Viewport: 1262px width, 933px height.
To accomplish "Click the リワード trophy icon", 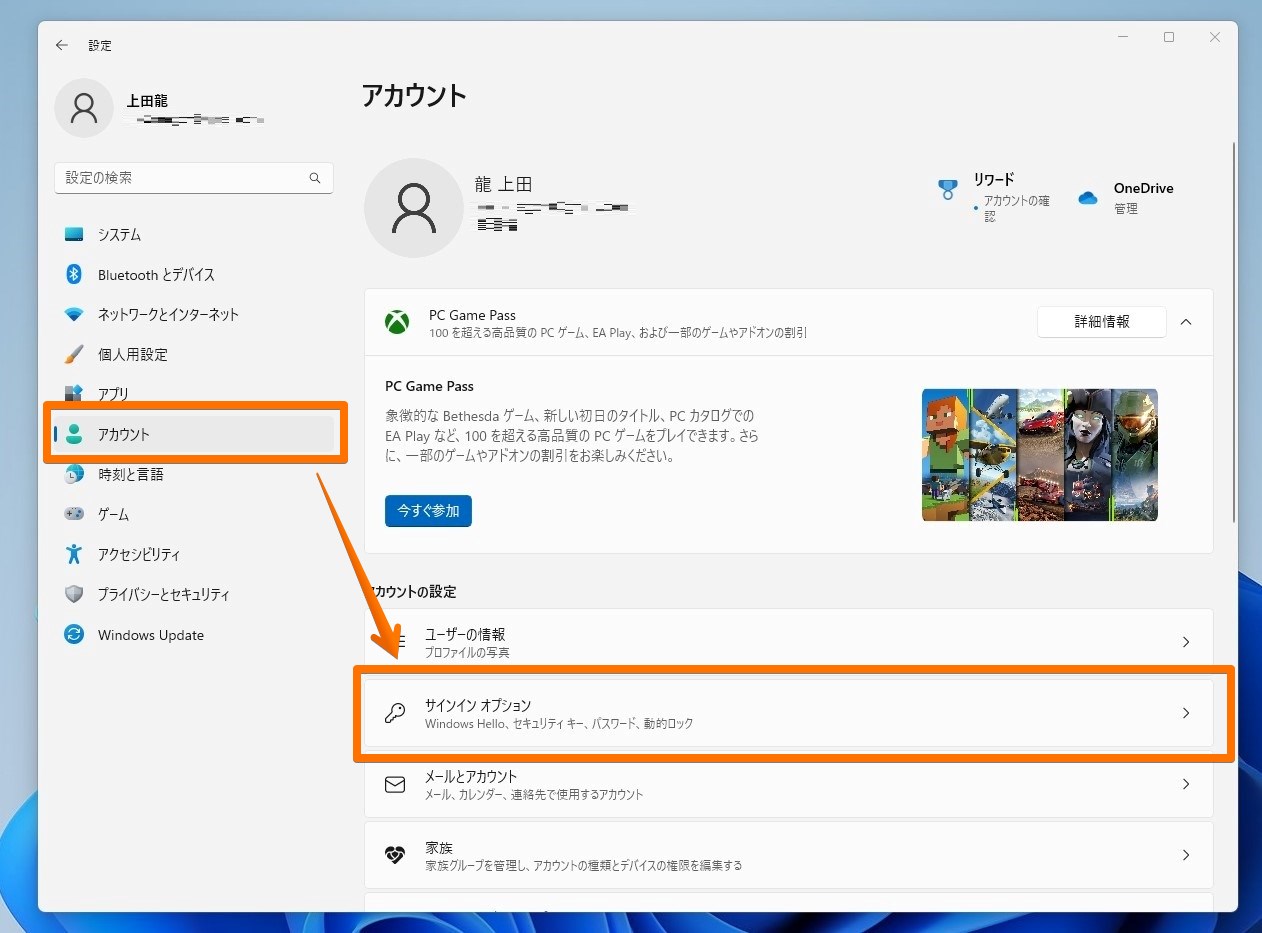I will [947, 191].
